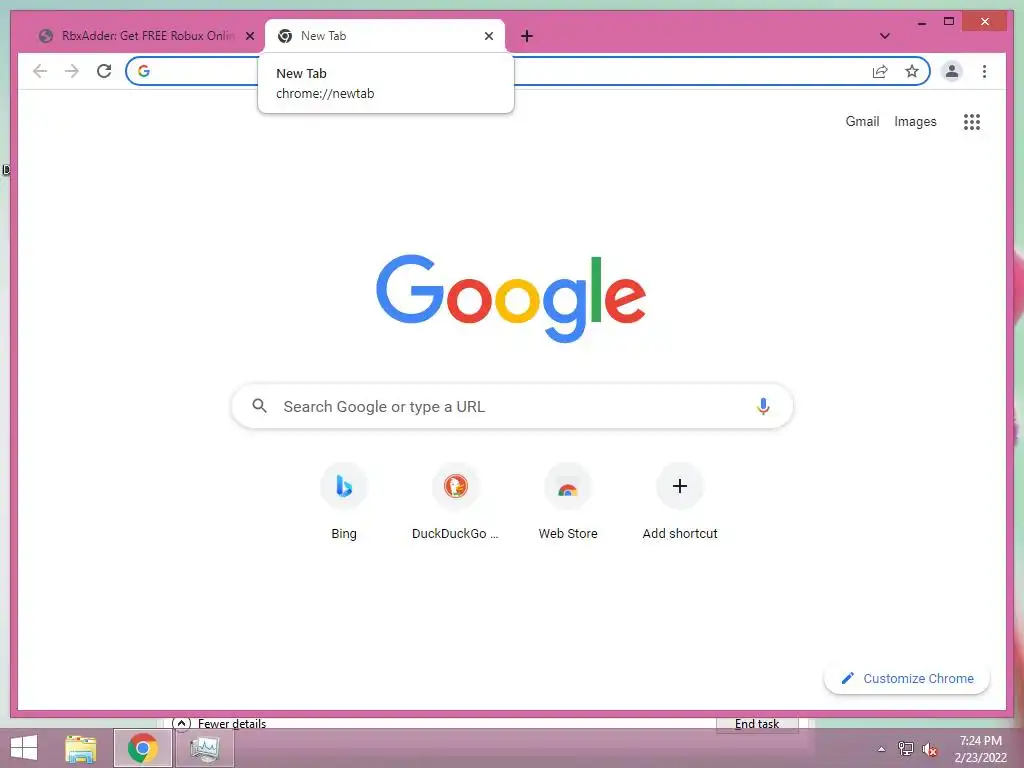Click the Google icon in address bar

pyautogui.click(x=144, y=71)
